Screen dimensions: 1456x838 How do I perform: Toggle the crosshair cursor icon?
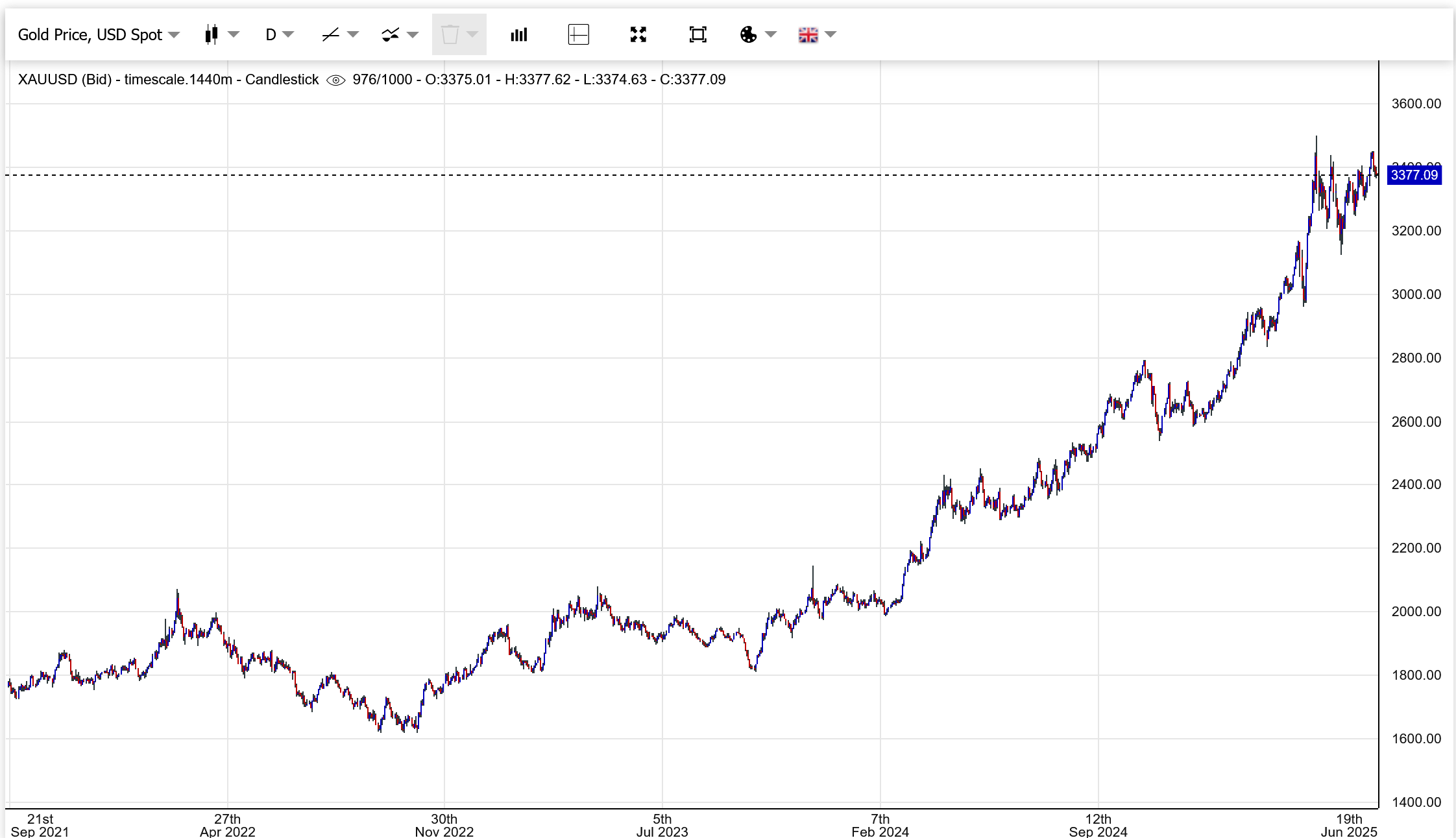578,34
